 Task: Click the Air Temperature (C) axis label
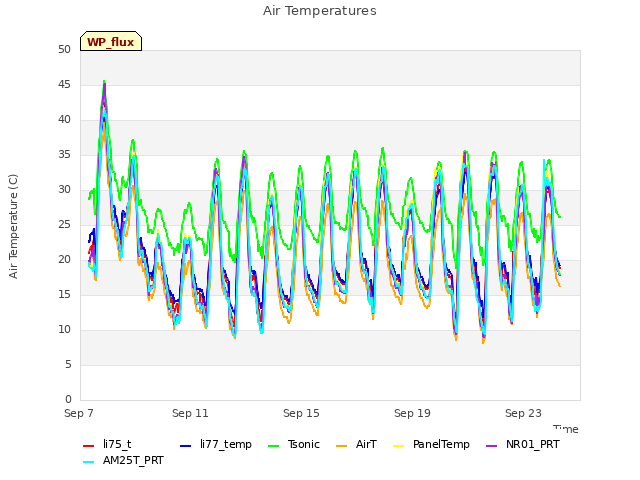click(13, 227)
